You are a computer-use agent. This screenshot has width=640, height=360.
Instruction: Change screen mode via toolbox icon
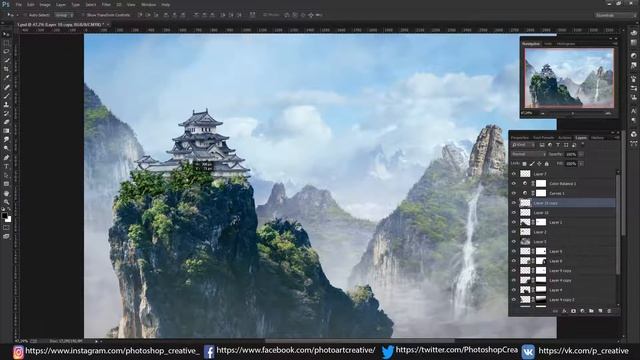tap(6, 236)
